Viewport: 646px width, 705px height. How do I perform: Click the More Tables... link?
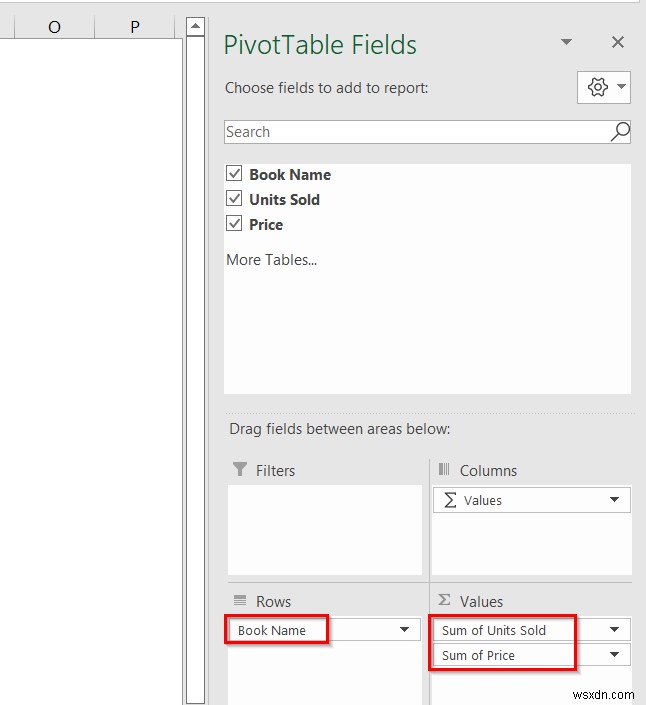[272, 260]
